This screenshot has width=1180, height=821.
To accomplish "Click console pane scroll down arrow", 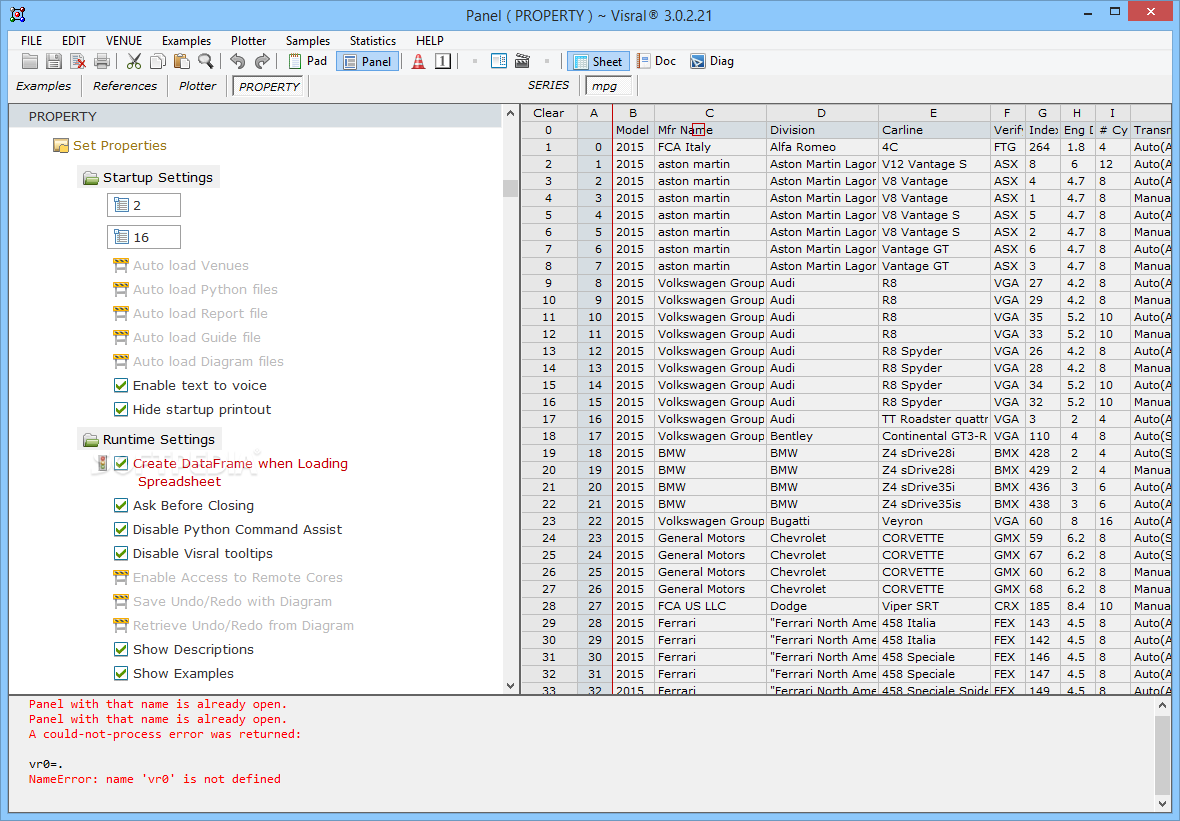I will pos(1162,804).
